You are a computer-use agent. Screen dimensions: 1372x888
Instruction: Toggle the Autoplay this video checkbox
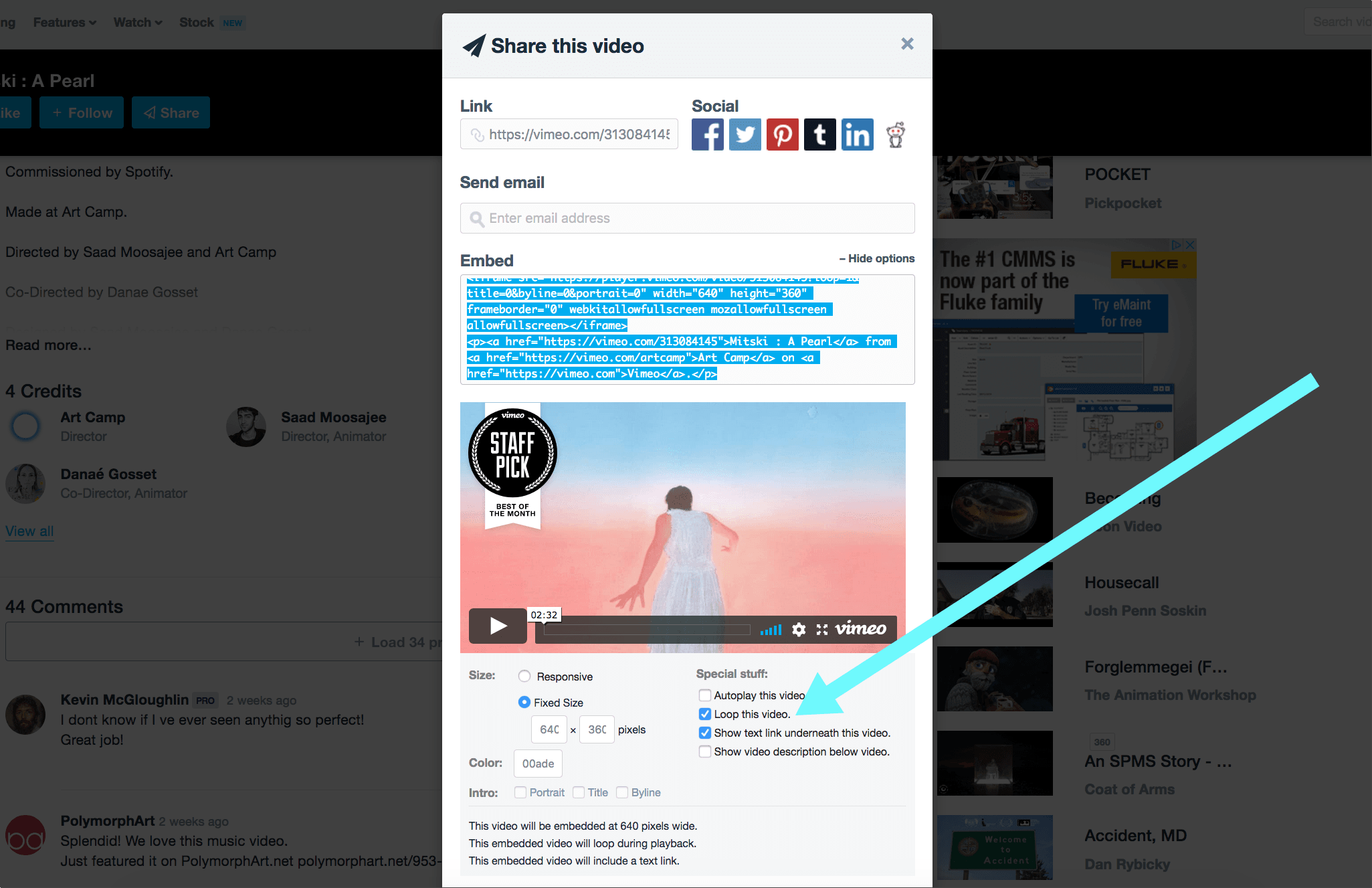703,694
